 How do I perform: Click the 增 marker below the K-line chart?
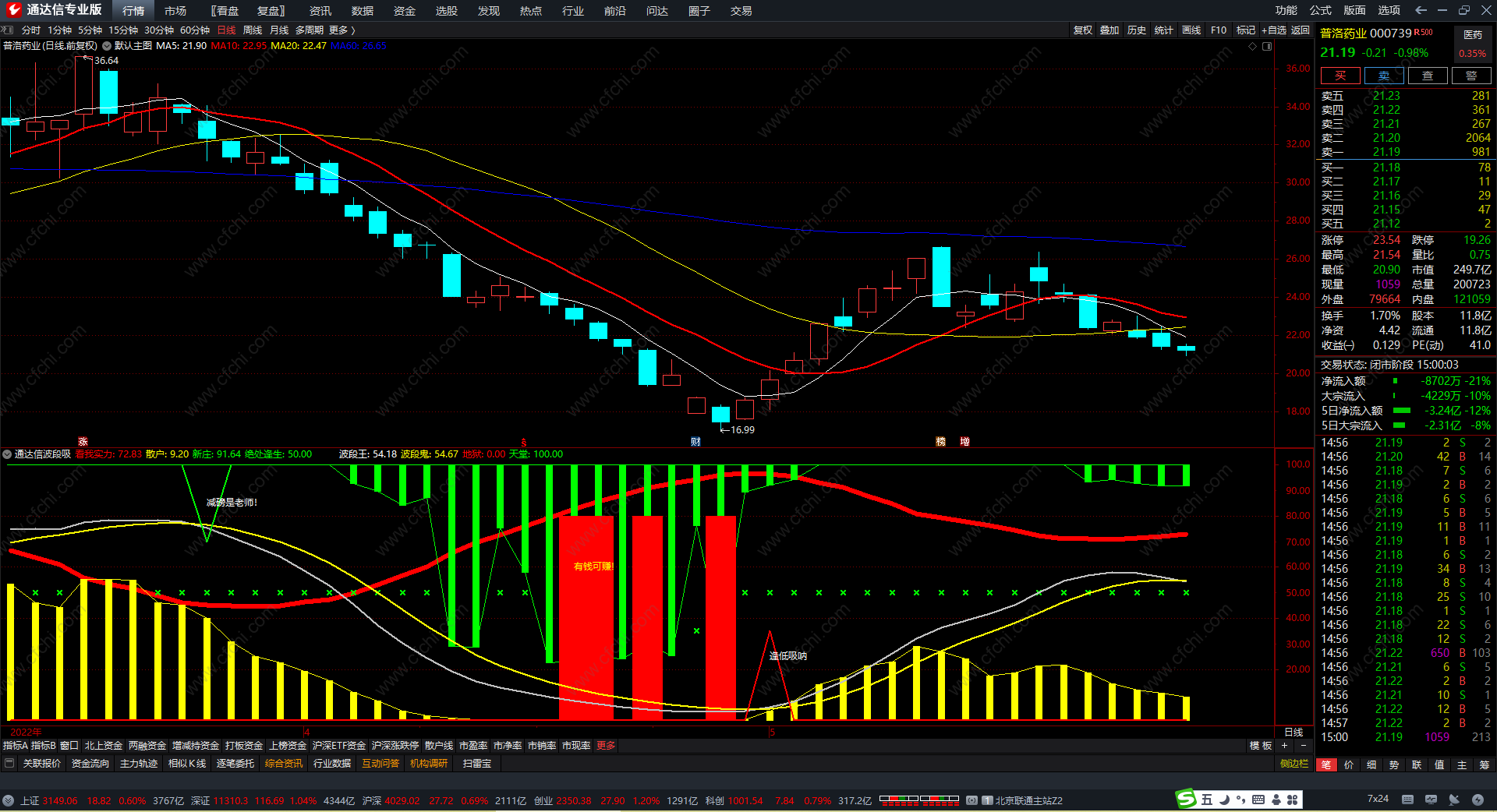tap(964, 442)
